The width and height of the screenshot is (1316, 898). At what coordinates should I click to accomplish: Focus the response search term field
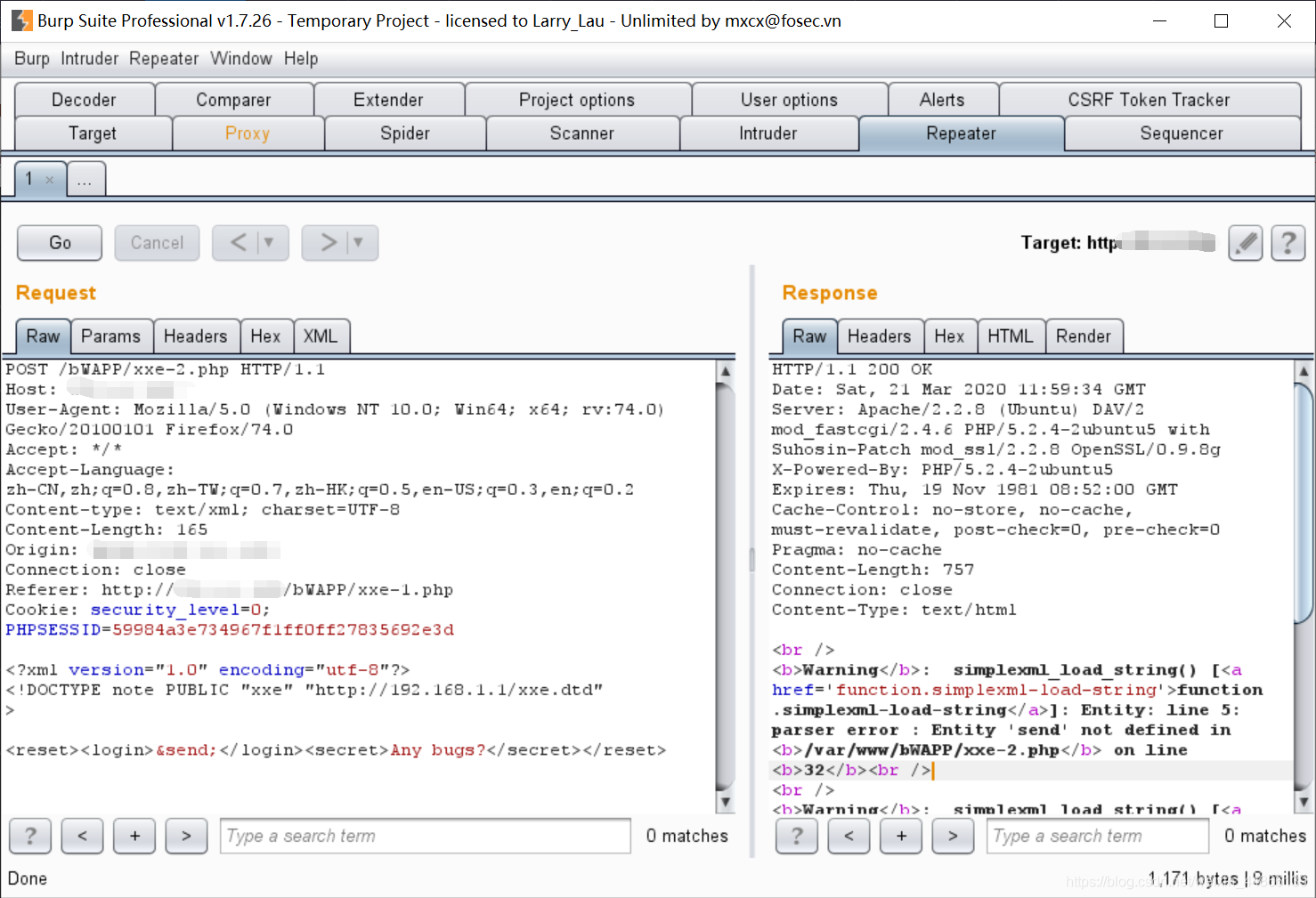point(1098,836)
